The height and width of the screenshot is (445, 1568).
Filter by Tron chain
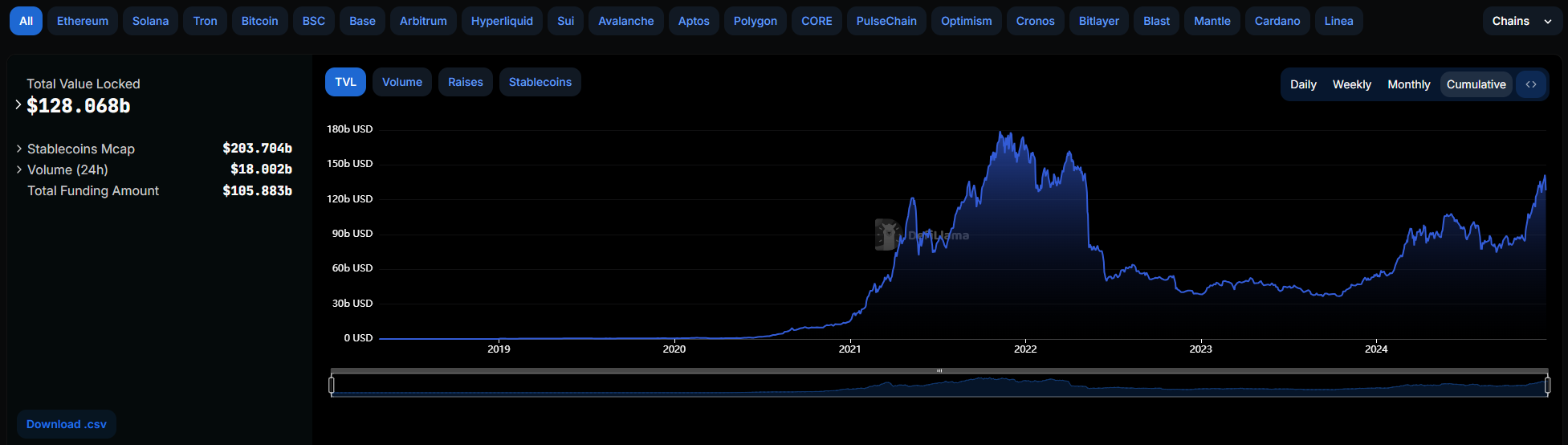point(206,21)
